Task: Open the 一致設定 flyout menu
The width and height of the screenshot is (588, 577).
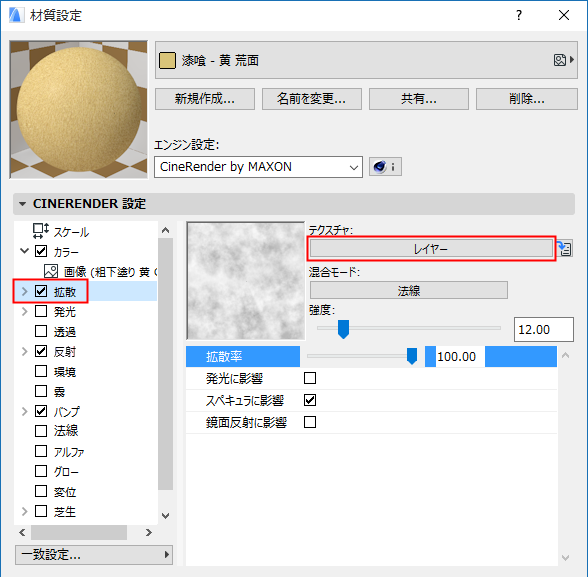Action: pos(94,555)
